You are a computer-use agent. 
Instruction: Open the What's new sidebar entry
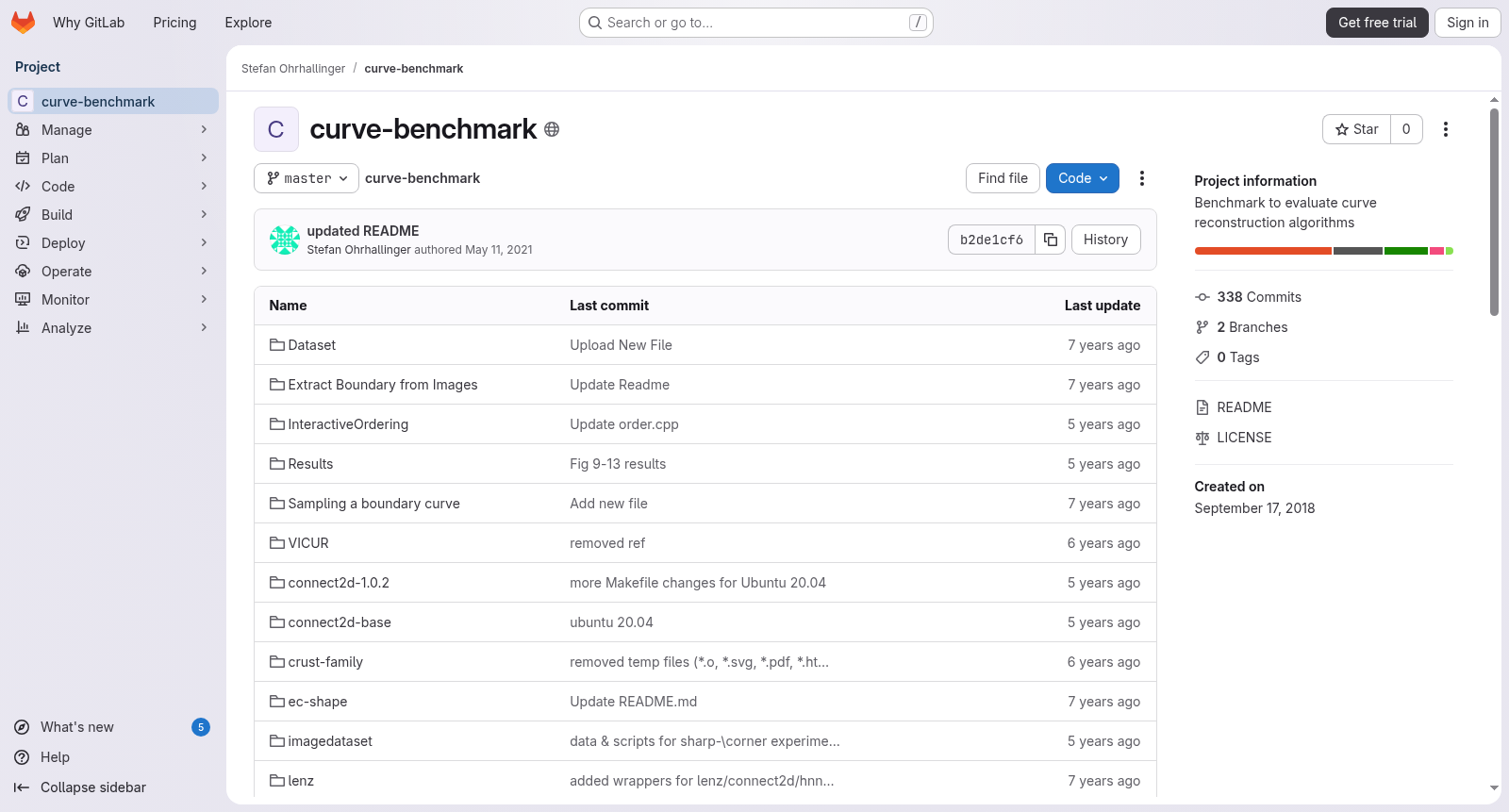click(x=113, y=727)
